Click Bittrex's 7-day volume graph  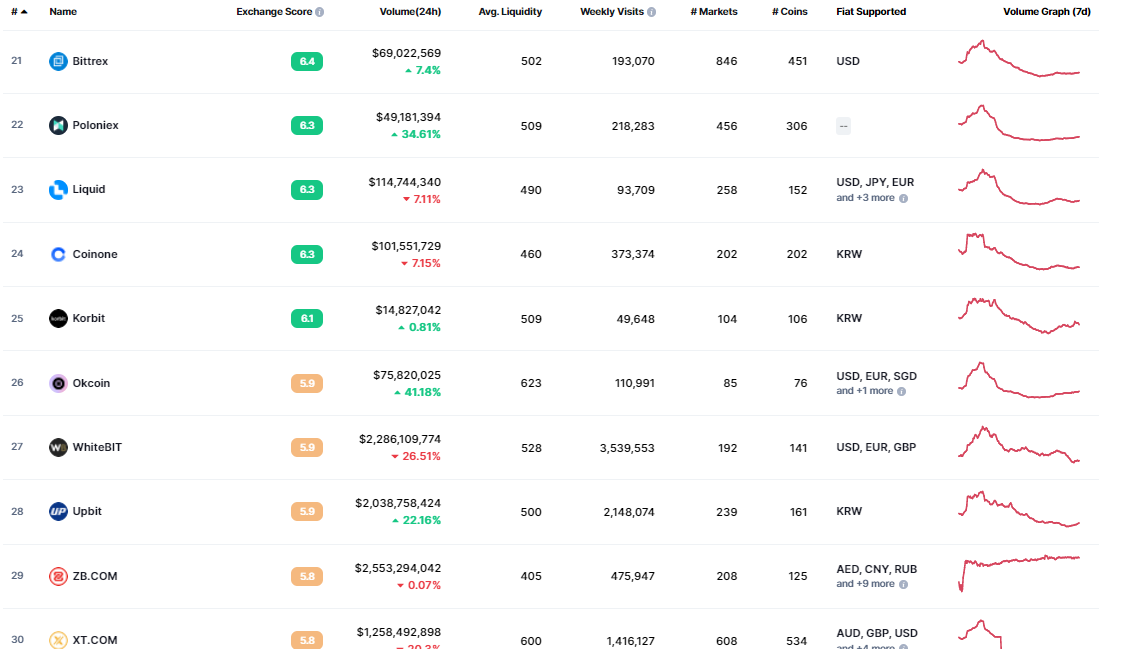pos(1019,59)
